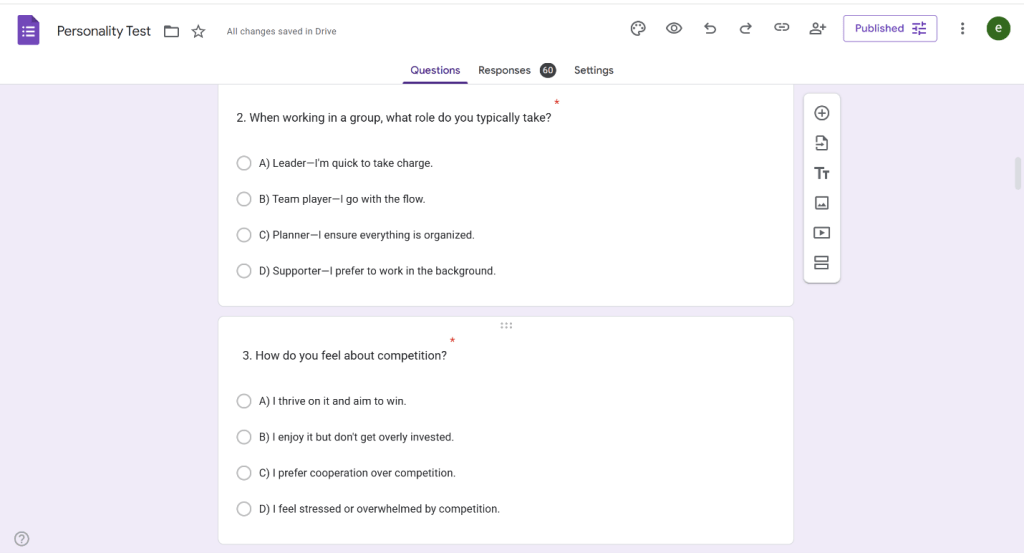Click the Published button
Image resolution: width=1024 pixels, height=553 pixels.
click(x=890, y=29)
